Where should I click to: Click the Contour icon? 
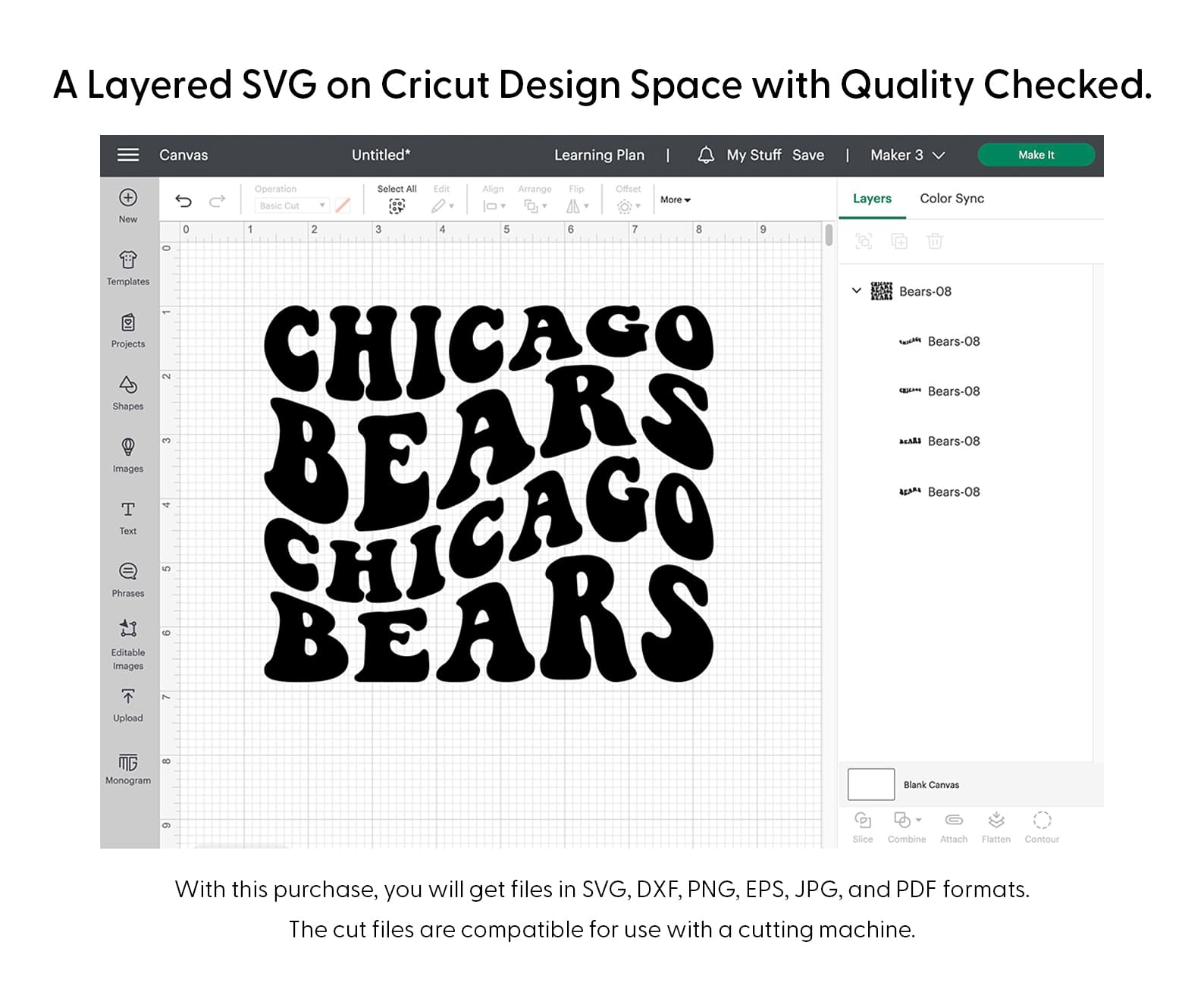point(1042,820)
